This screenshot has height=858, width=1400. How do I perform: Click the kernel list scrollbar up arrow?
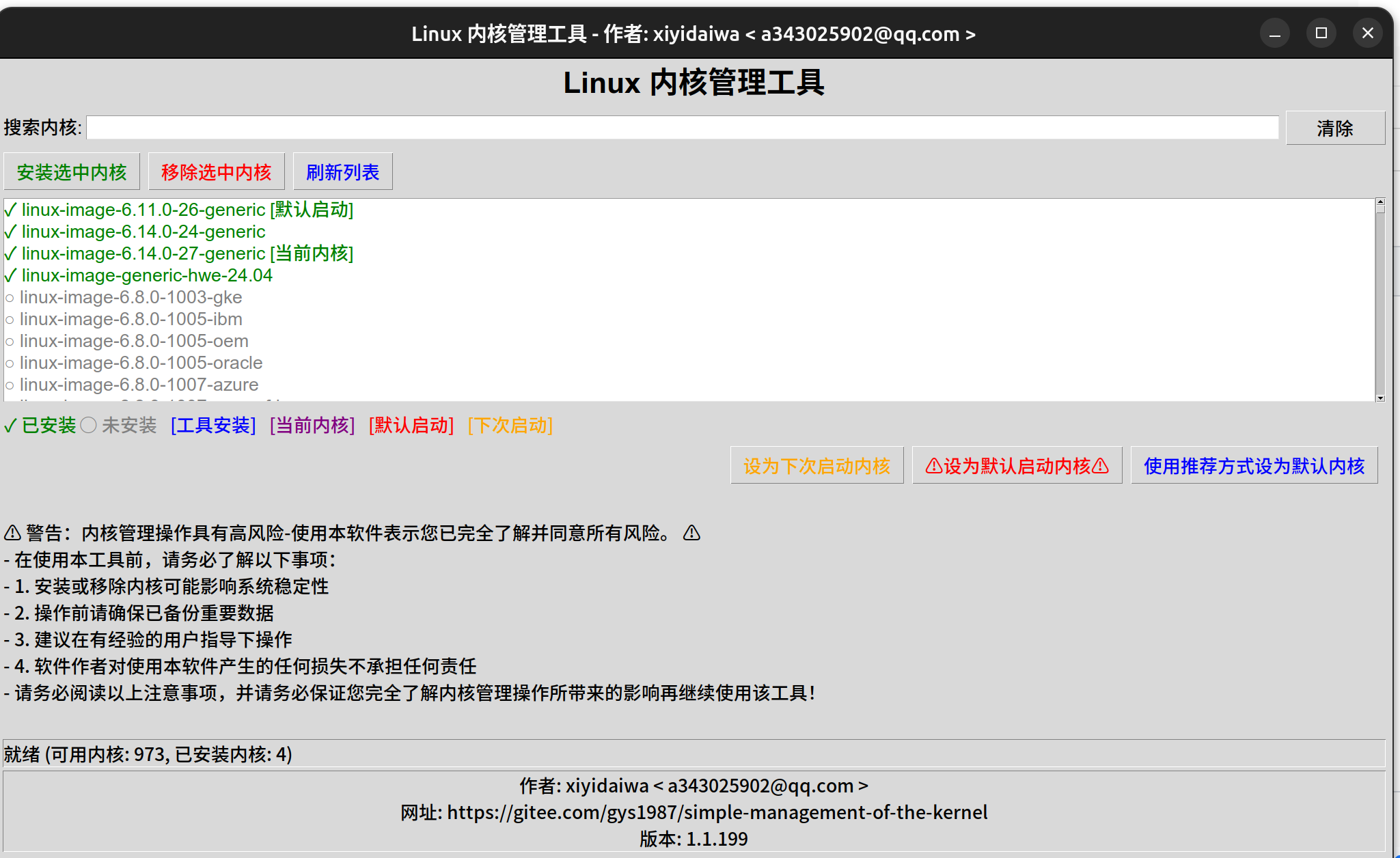point(1380,202)
